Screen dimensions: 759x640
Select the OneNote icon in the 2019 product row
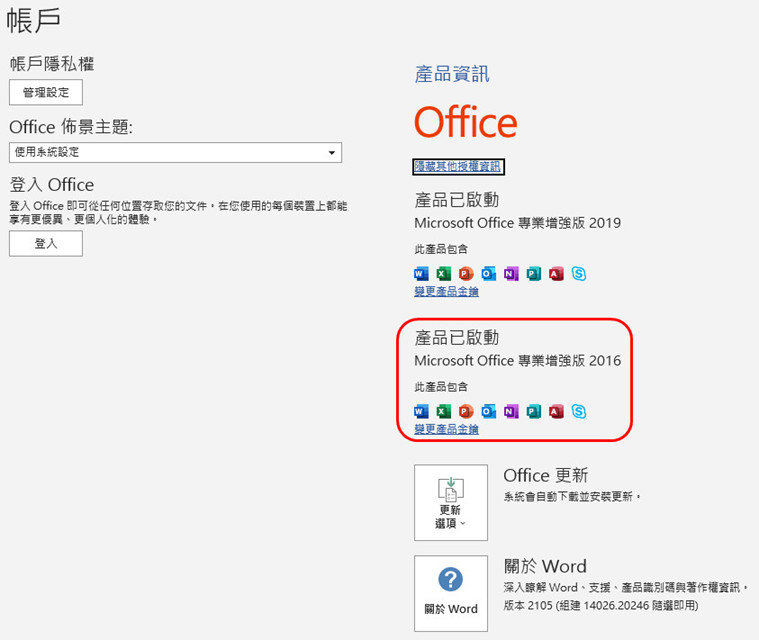click(x=511, y=273)
